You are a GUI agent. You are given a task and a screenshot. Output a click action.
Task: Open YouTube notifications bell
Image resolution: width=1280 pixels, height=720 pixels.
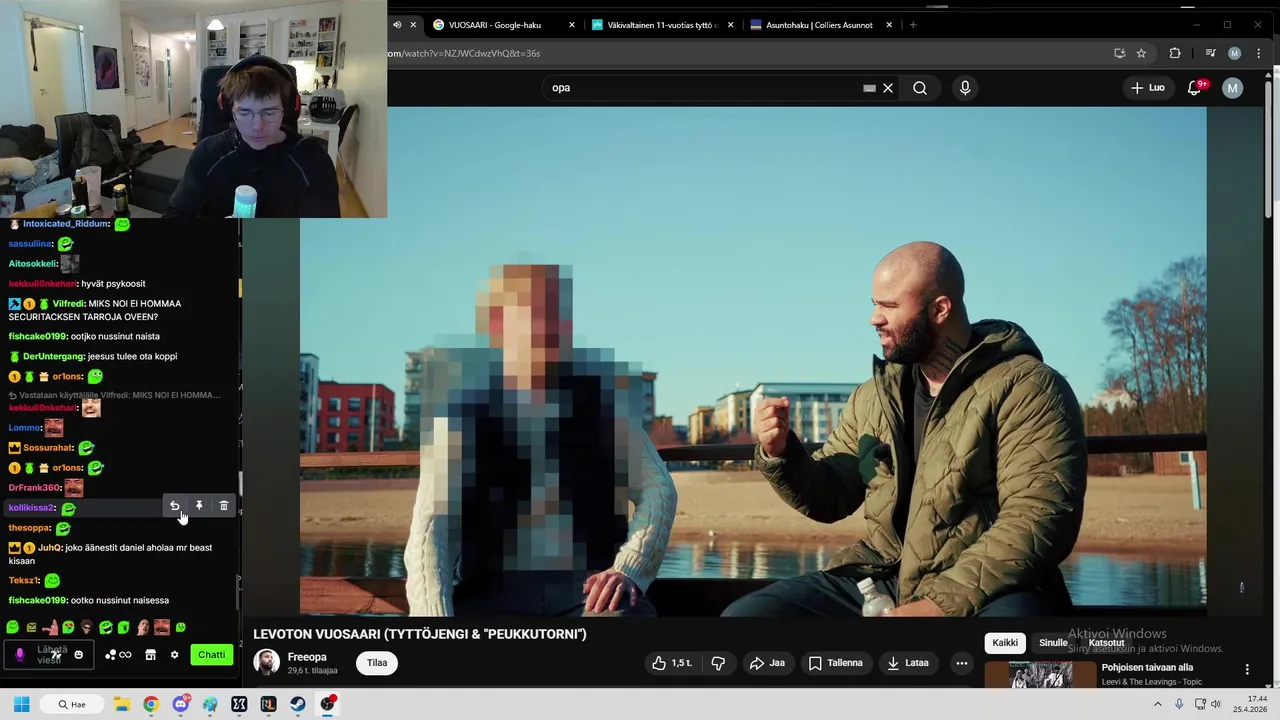coord(1194,88)
